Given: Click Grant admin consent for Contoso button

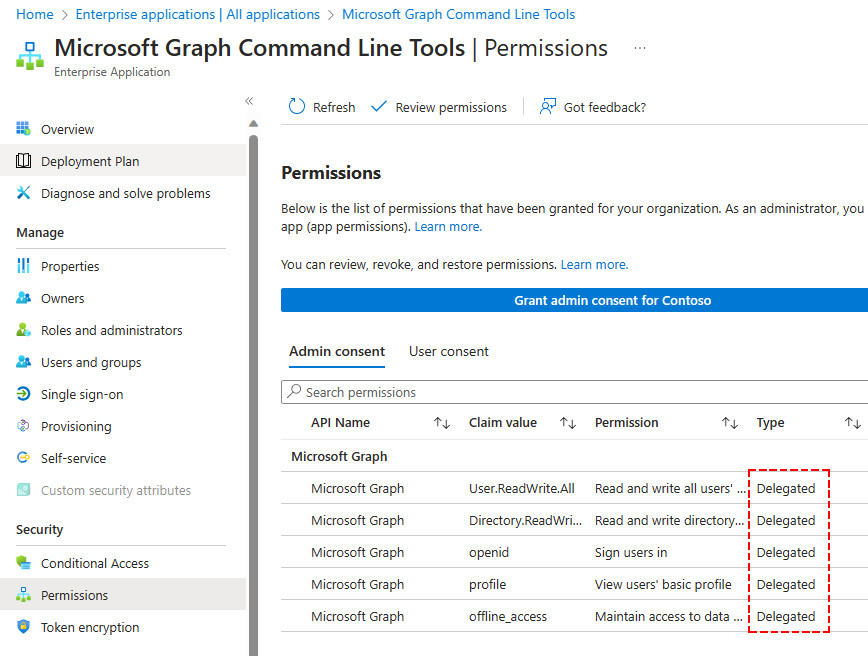Looking at the screenshot, I should 574,300.
